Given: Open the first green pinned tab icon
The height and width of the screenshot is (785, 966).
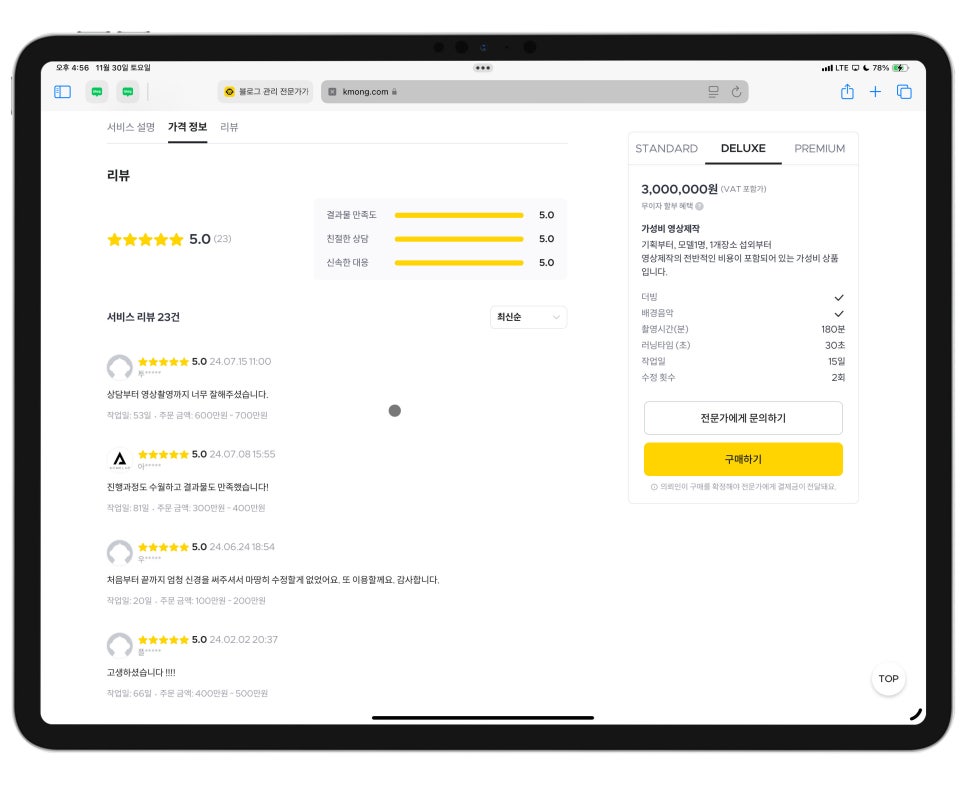Looking at the screenshot, I should (97, 92).
